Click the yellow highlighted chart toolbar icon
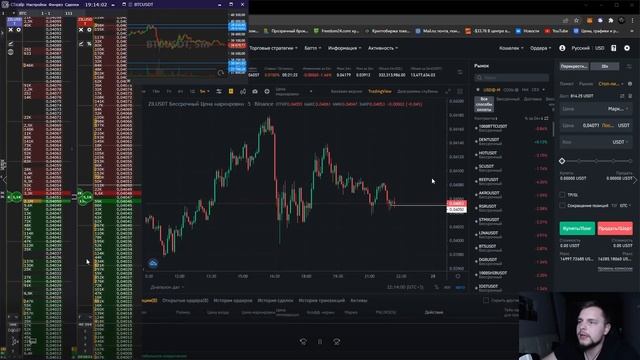Screen dimensions: 640x360 point(231,91)
